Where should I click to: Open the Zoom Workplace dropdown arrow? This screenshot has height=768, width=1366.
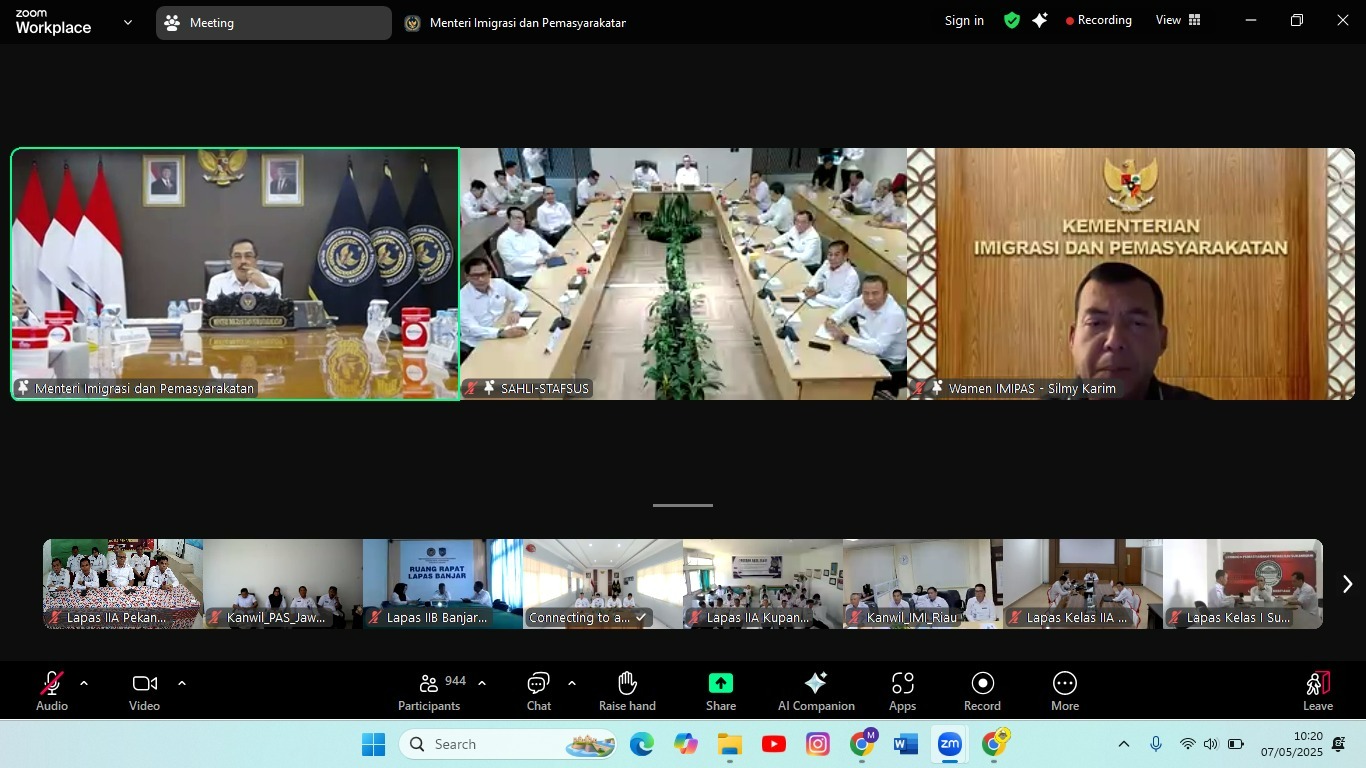128,22
